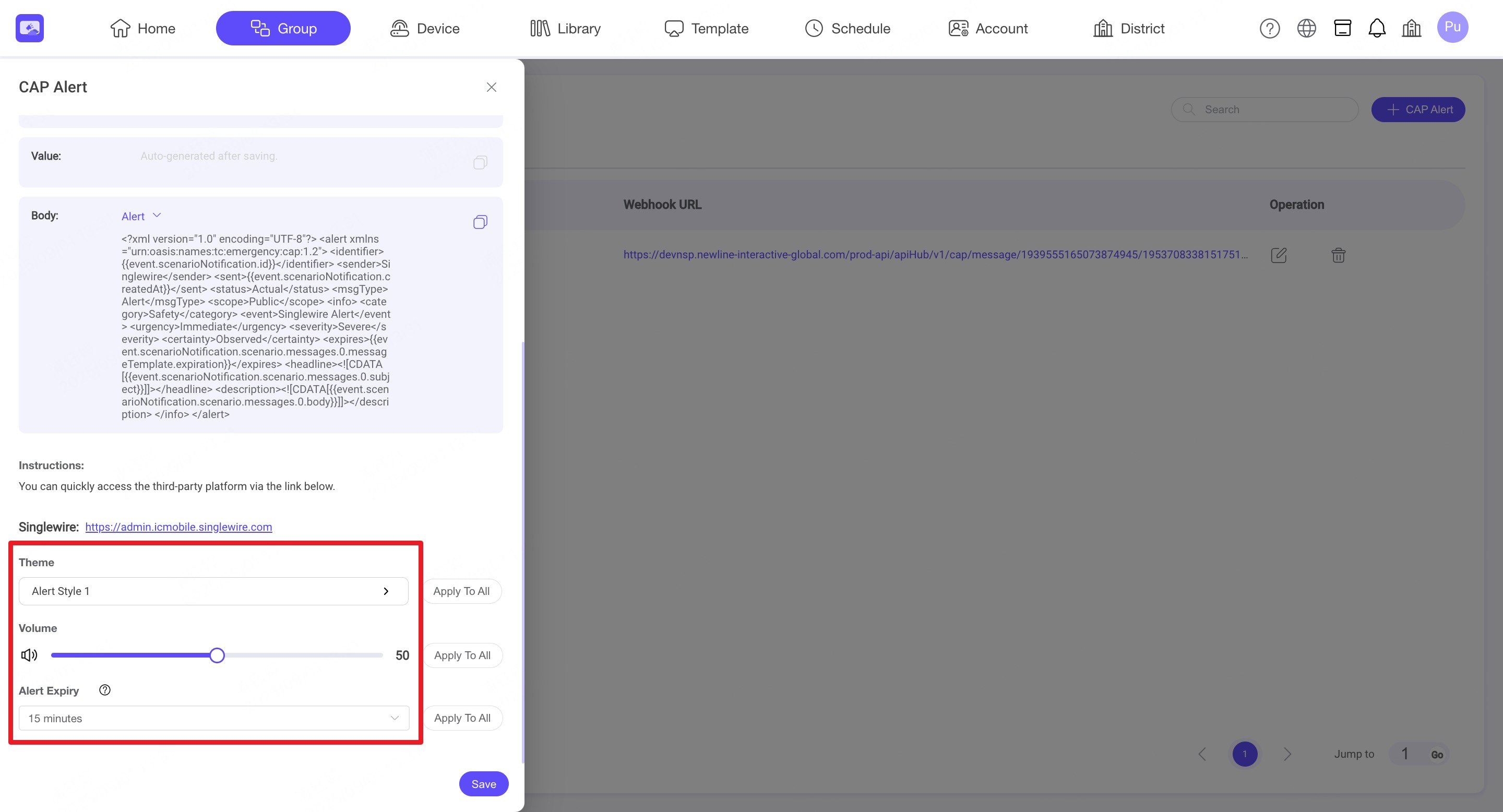Click the Alert Expiry help icon
Screen dimensions: 1503x812
point(105,690)
